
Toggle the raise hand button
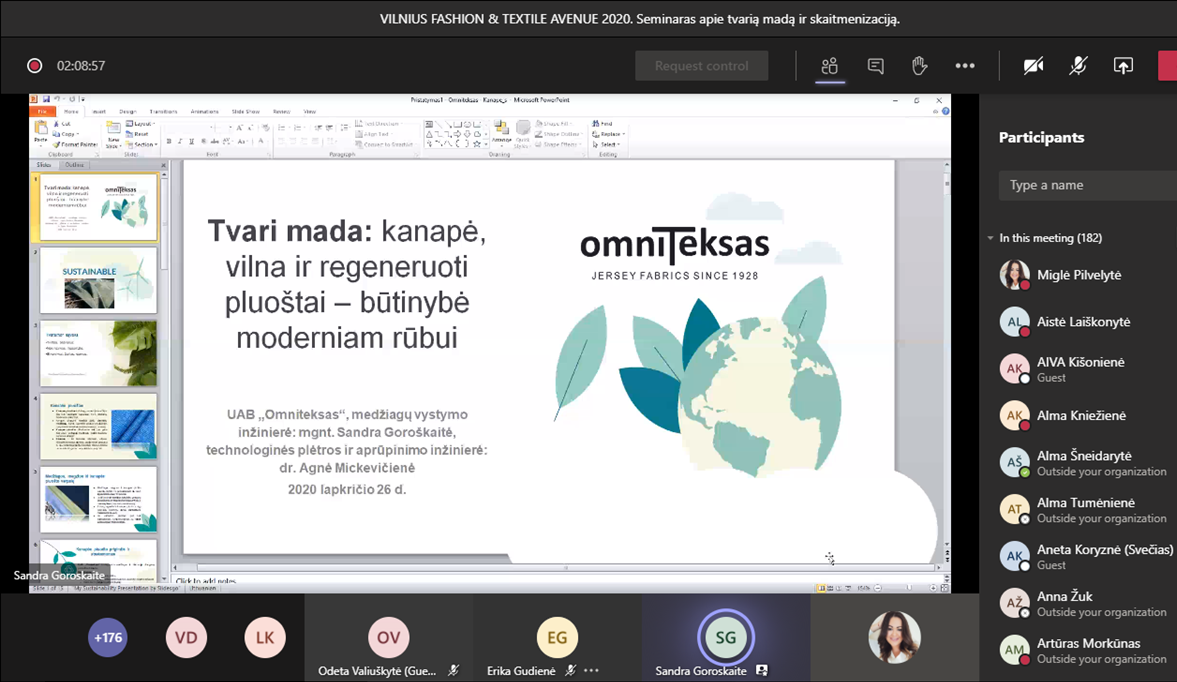(919, 66)
